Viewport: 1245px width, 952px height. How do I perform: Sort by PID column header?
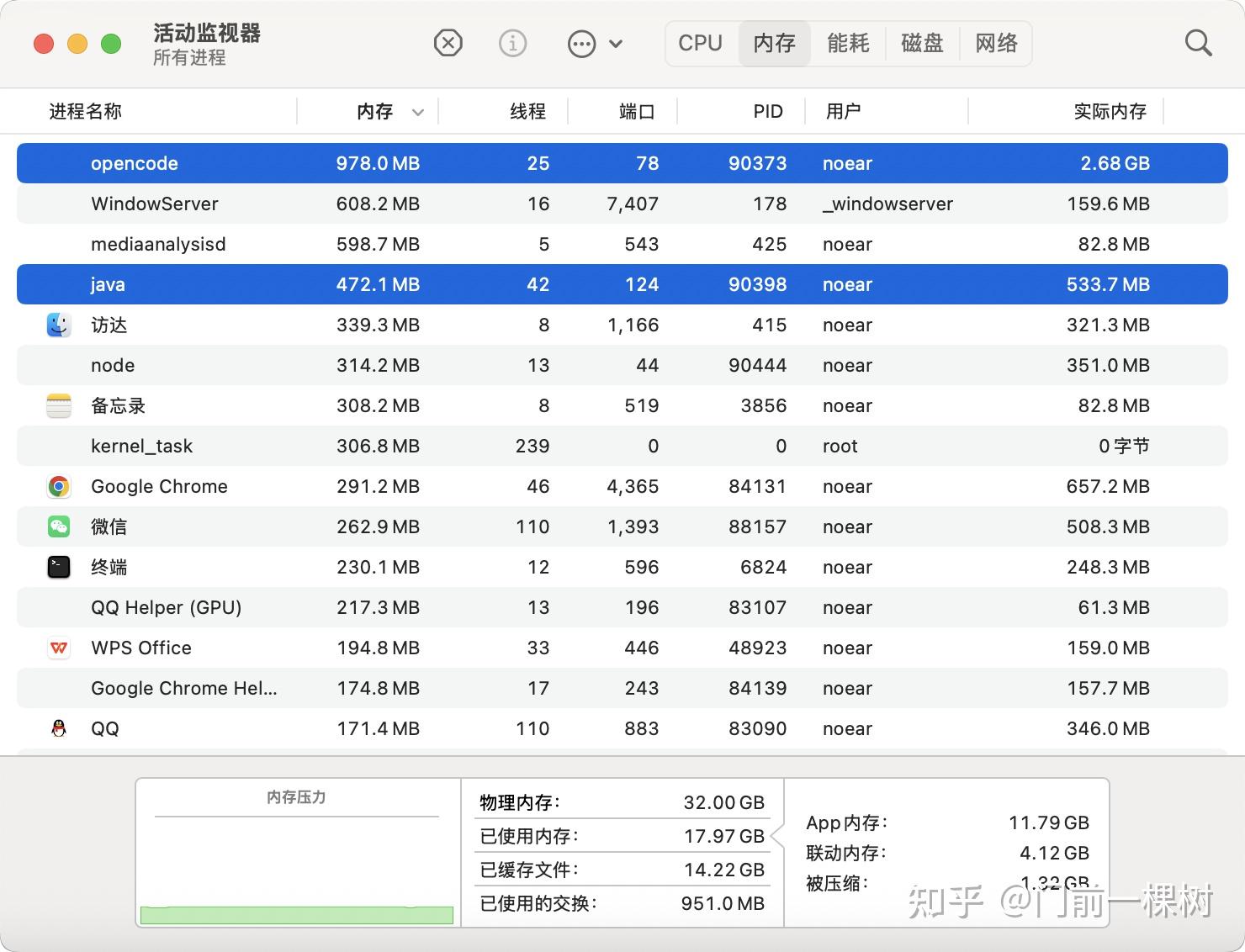[742, 111]
